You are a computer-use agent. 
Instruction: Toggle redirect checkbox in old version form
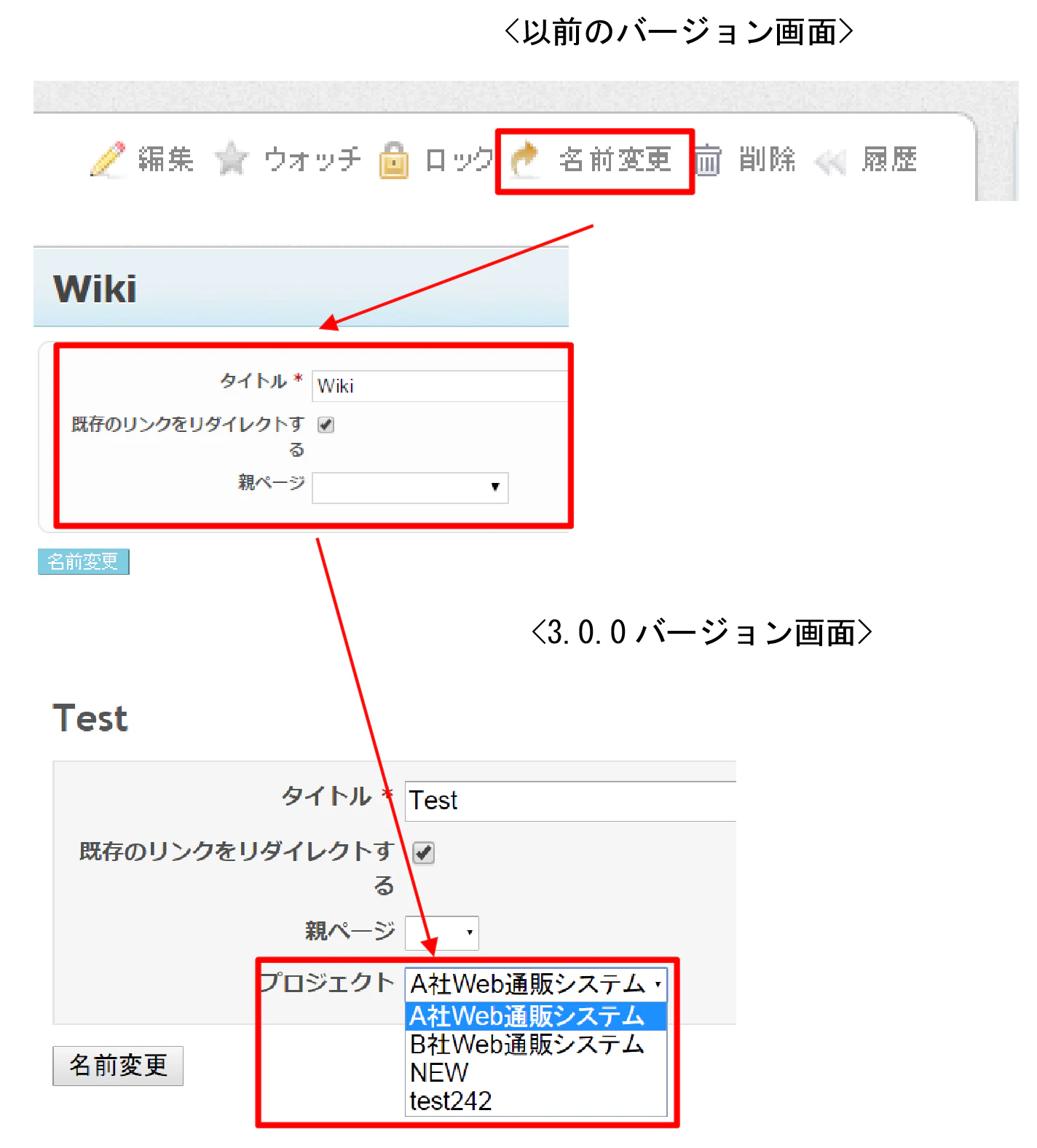(x=326, y=425)
